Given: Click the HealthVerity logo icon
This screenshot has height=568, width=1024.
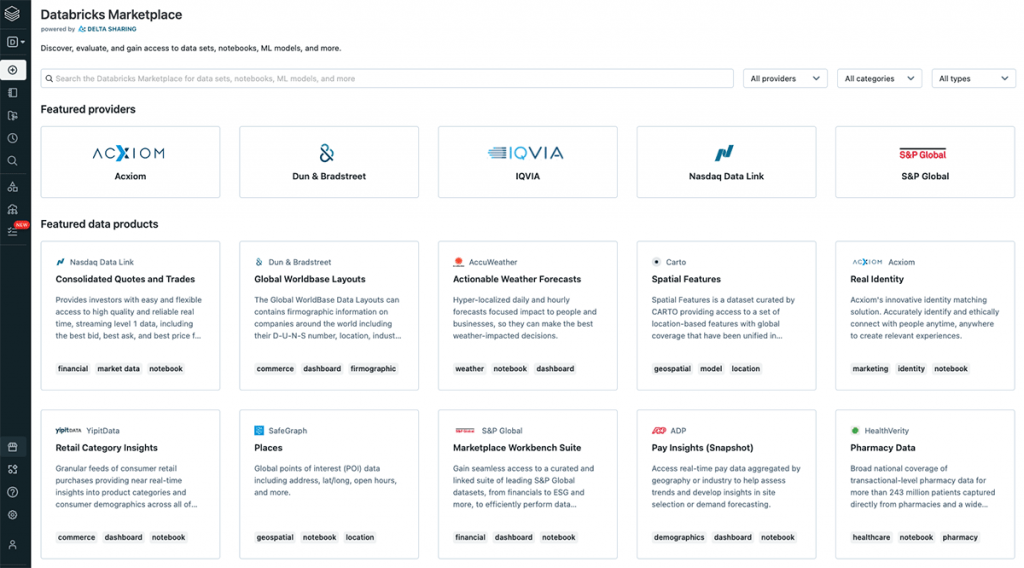Looking at the screenshot, I should point(855,430).
